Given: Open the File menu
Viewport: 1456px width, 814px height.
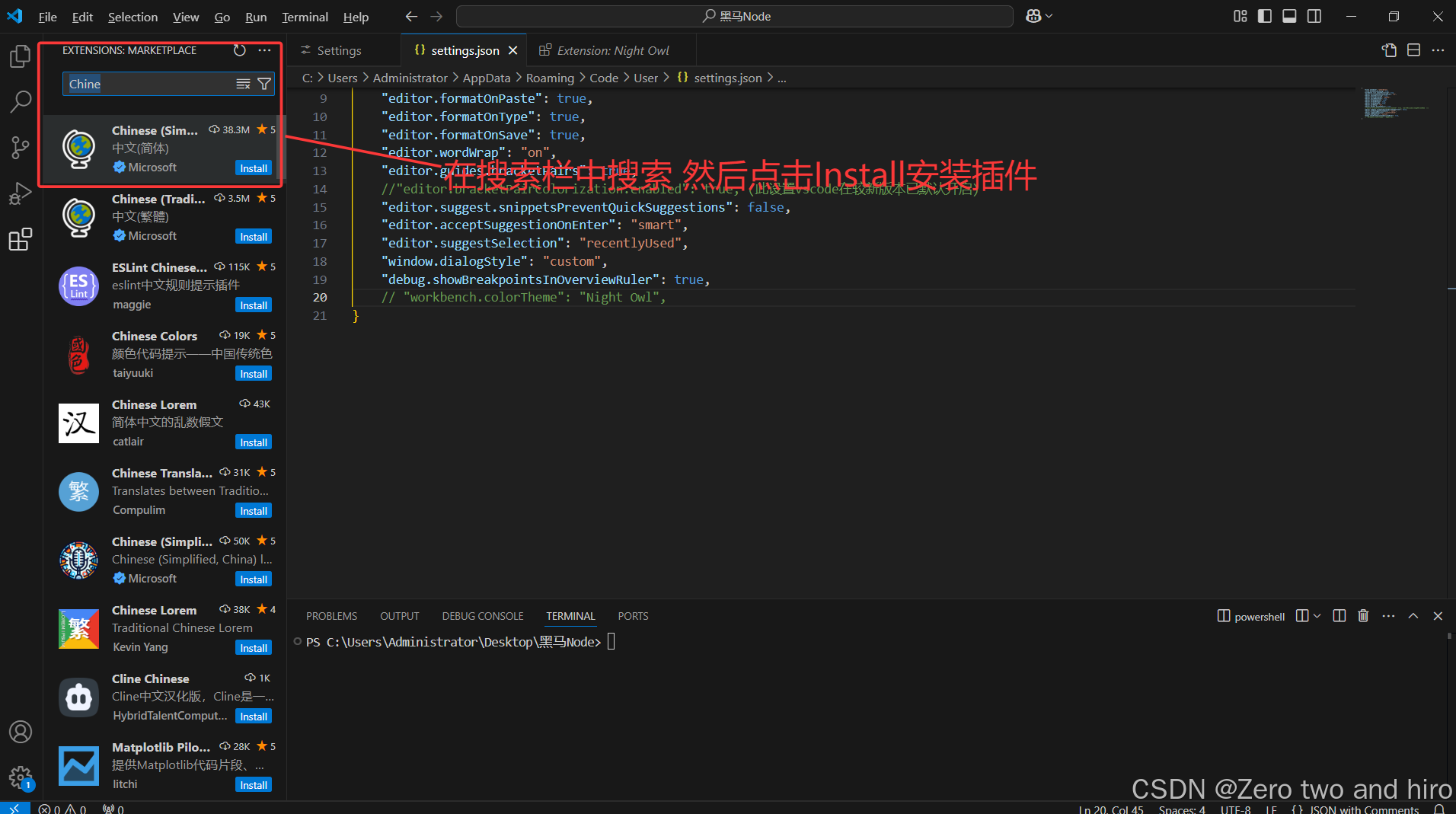Looking at the screenshot, I should click(47, 17).
